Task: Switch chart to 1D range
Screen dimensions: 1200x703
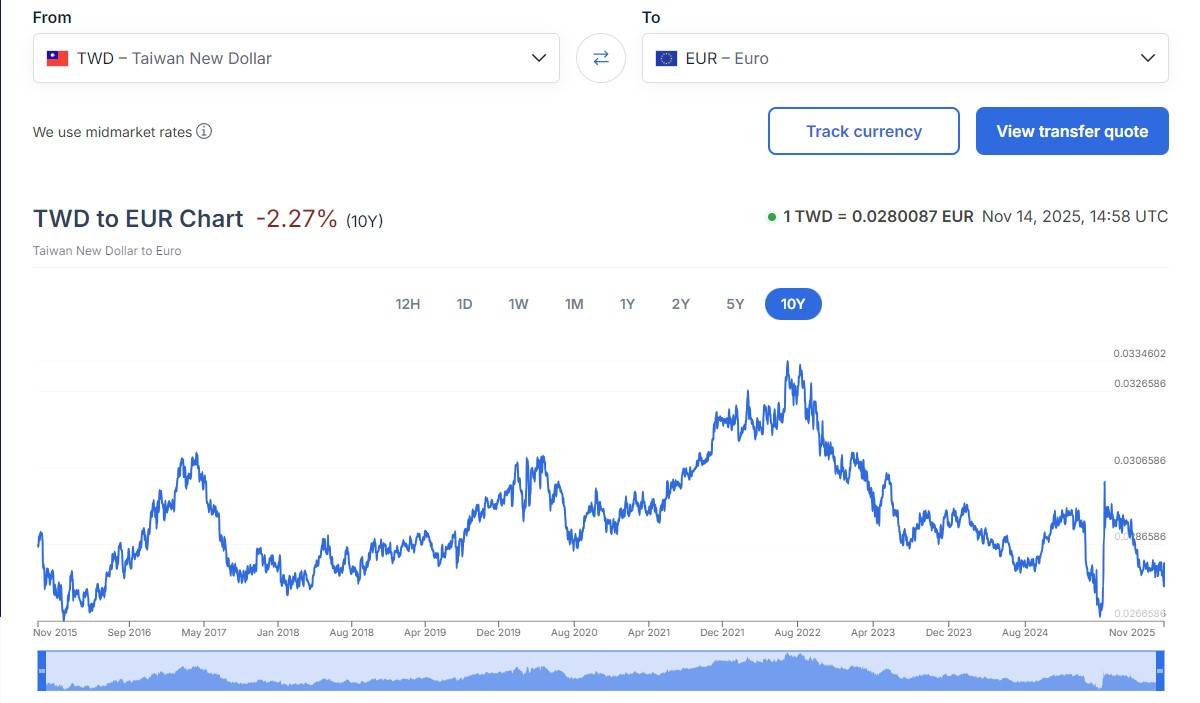Action: (464, 304)
